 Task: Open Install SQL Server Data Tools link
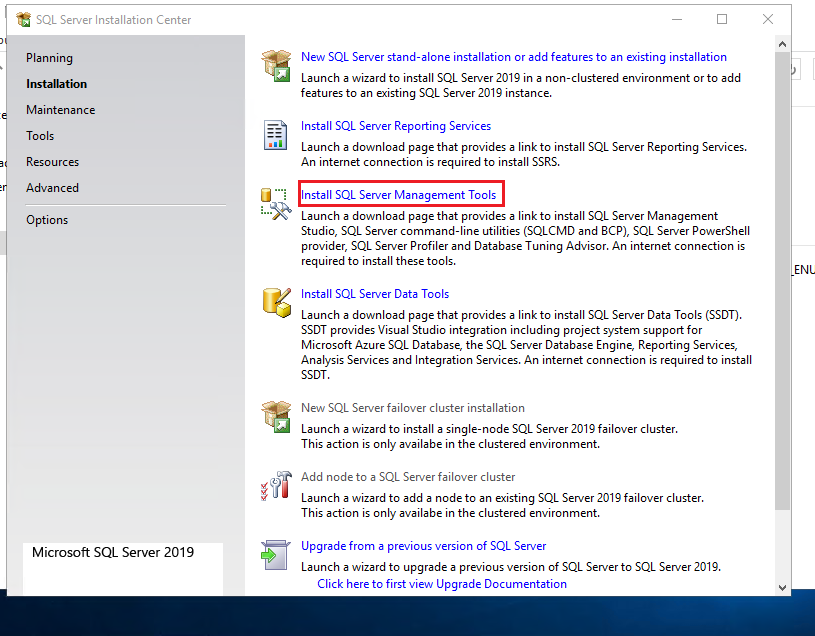375,294
